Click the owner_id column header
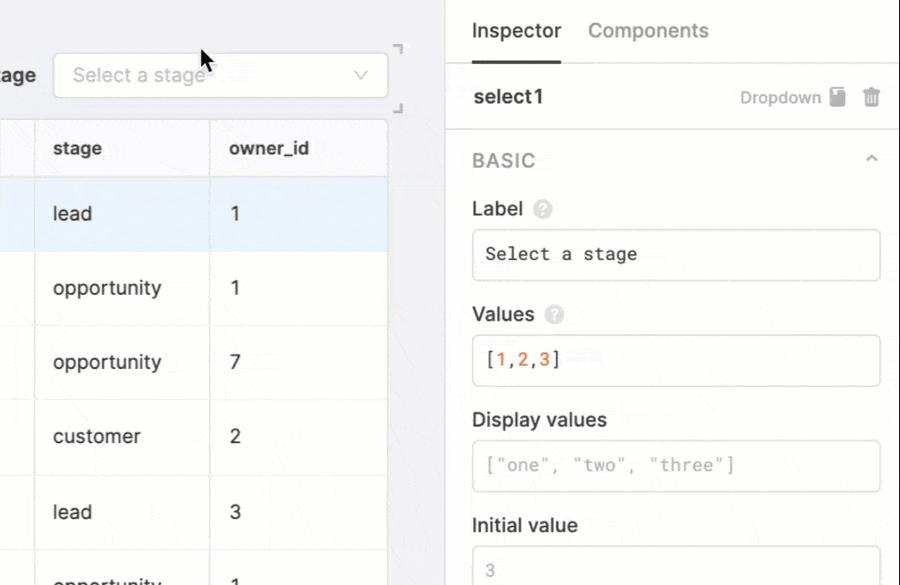The width and height of the screenshot is (900, 585). [x=269, y=149]
